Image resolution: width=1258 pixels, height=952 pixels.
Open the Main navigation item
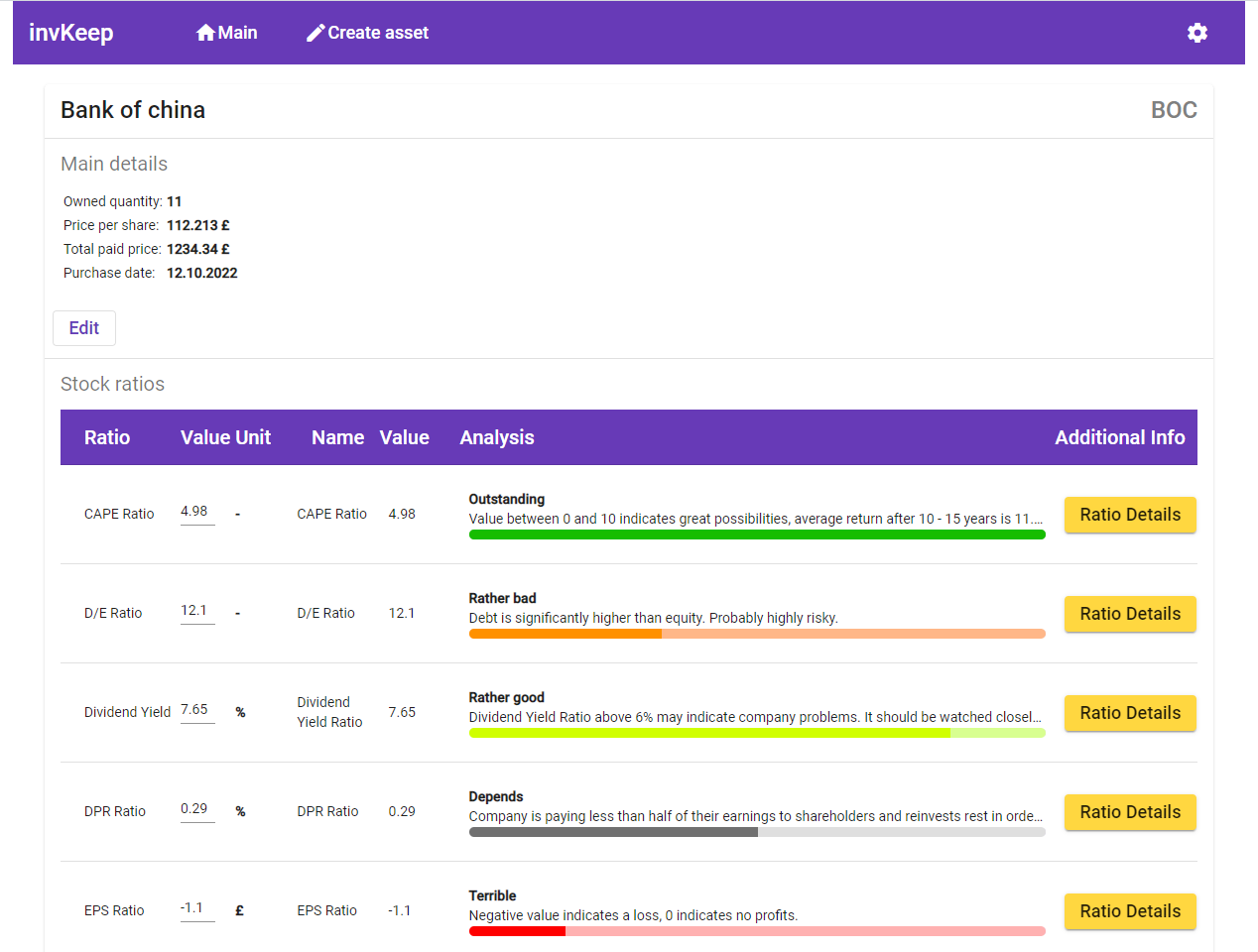(226, 33)
